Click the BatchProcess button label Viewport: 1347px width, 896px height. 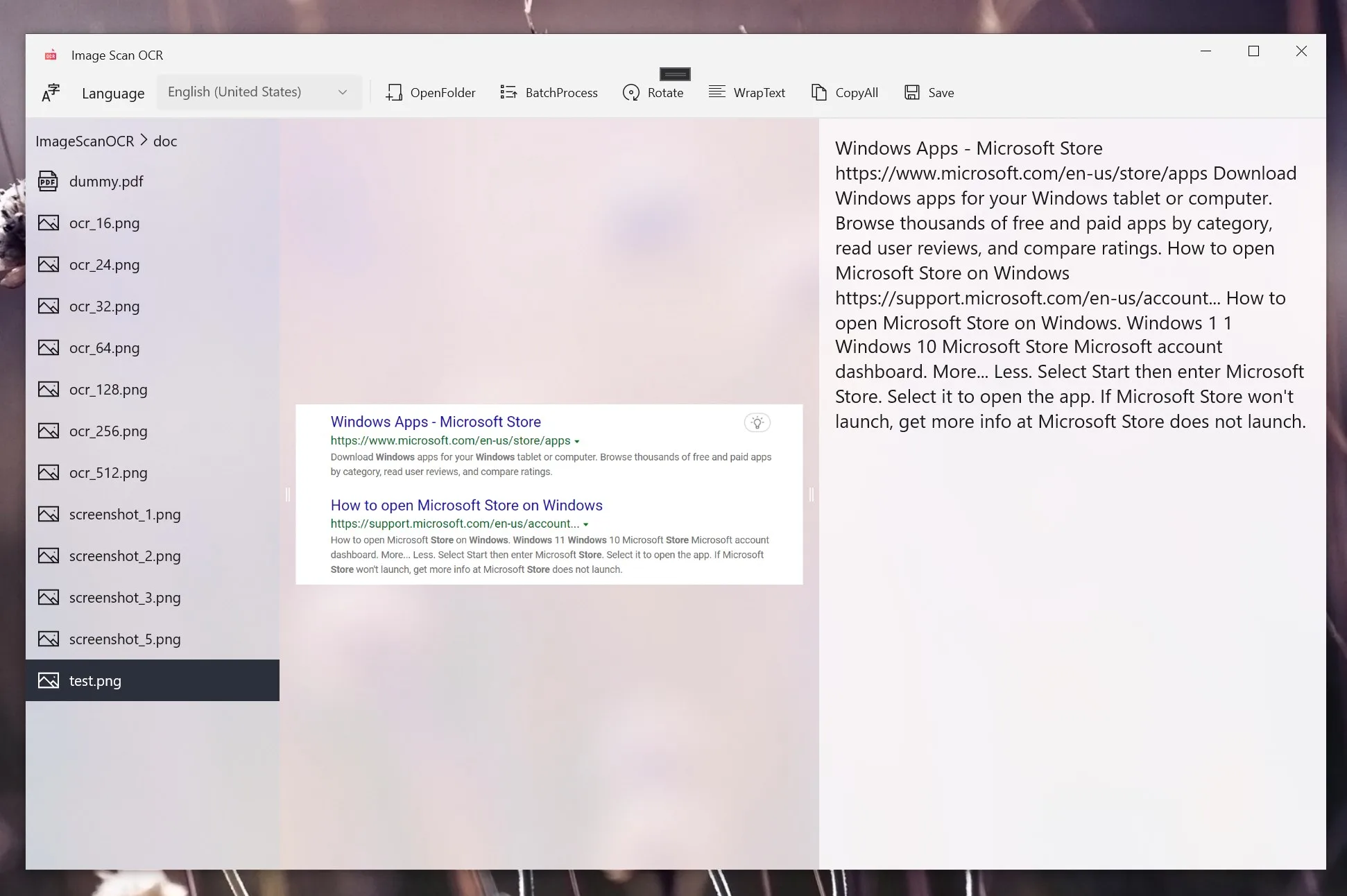click(561, 93)
